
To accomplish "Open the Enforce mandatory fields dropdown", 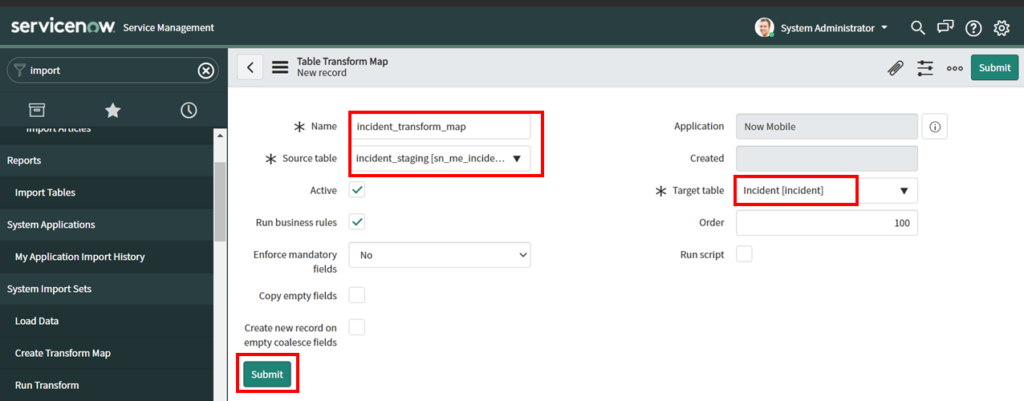I will [439, 255].
